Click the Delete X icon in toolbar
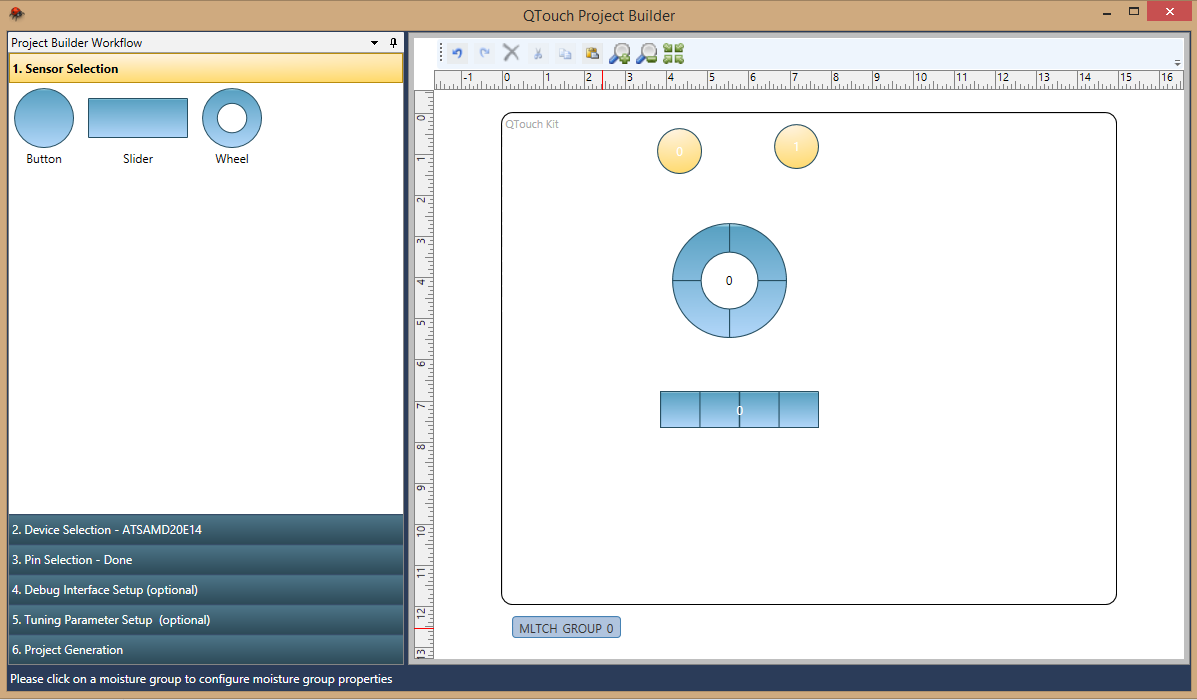This screenshot has height=700, width=1197. pyautogui.click(x=511, y=53)
